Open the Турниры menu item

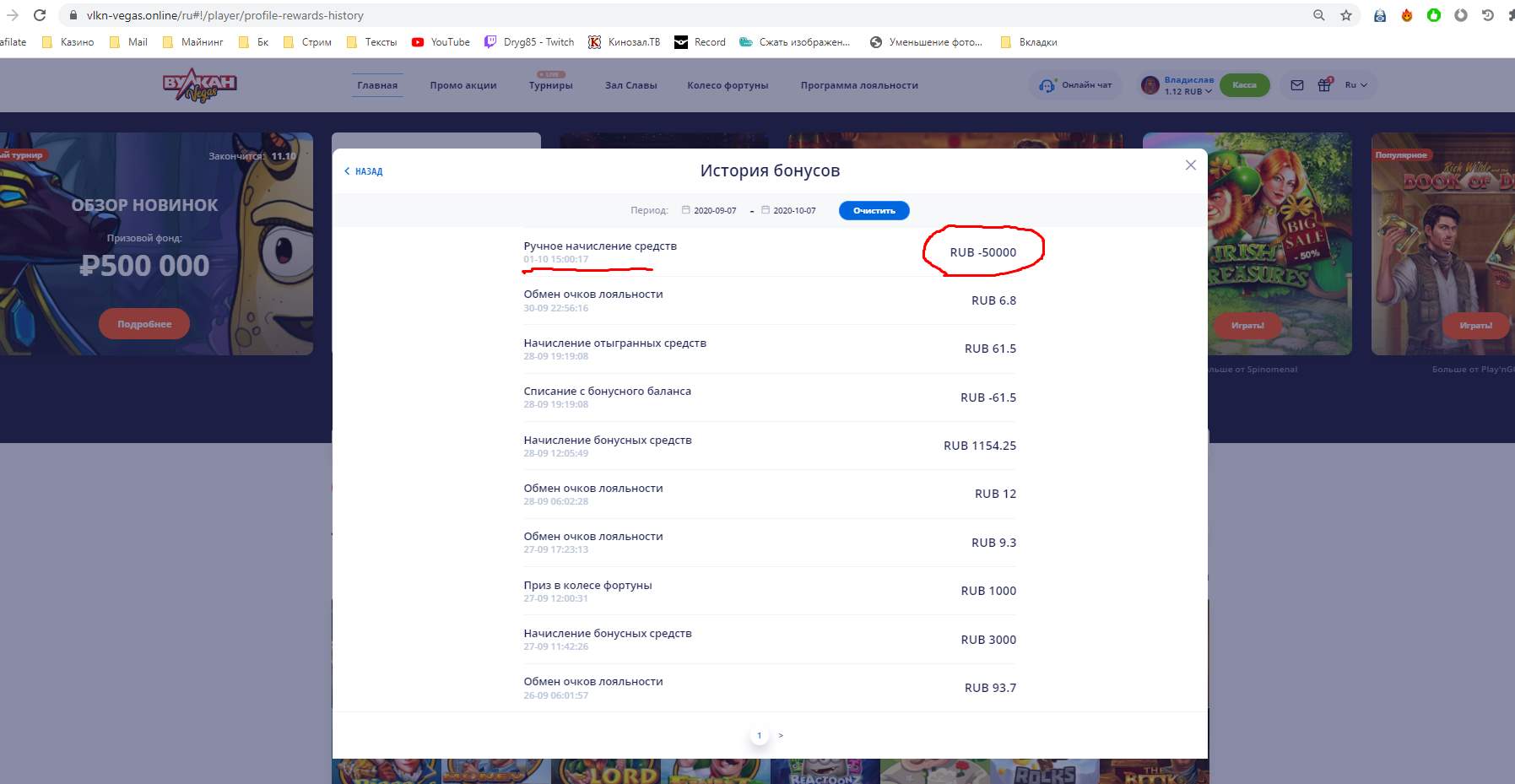tap(550, 85)
